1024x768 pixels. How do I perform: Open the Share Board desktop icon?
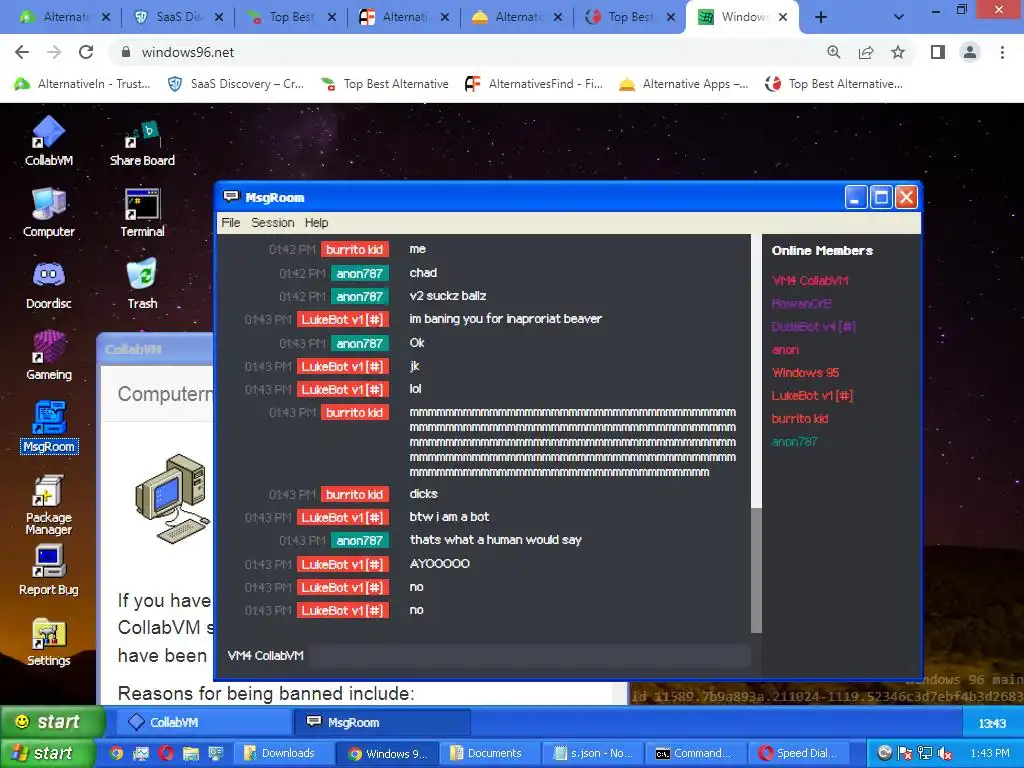pyautogui.click(x=142, y=144)
